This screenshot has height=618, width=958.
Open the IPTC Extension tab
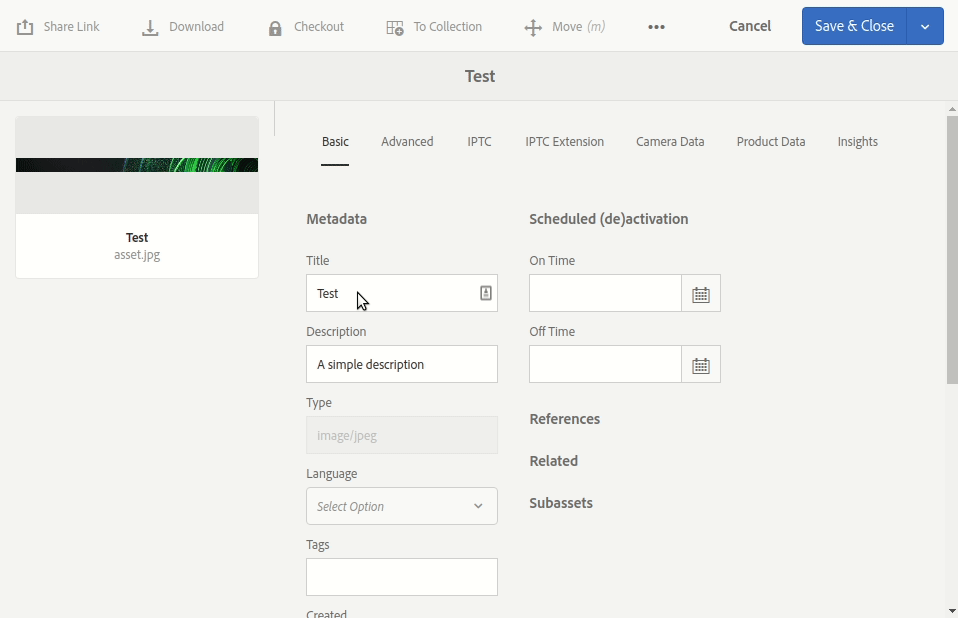(564, 141)
